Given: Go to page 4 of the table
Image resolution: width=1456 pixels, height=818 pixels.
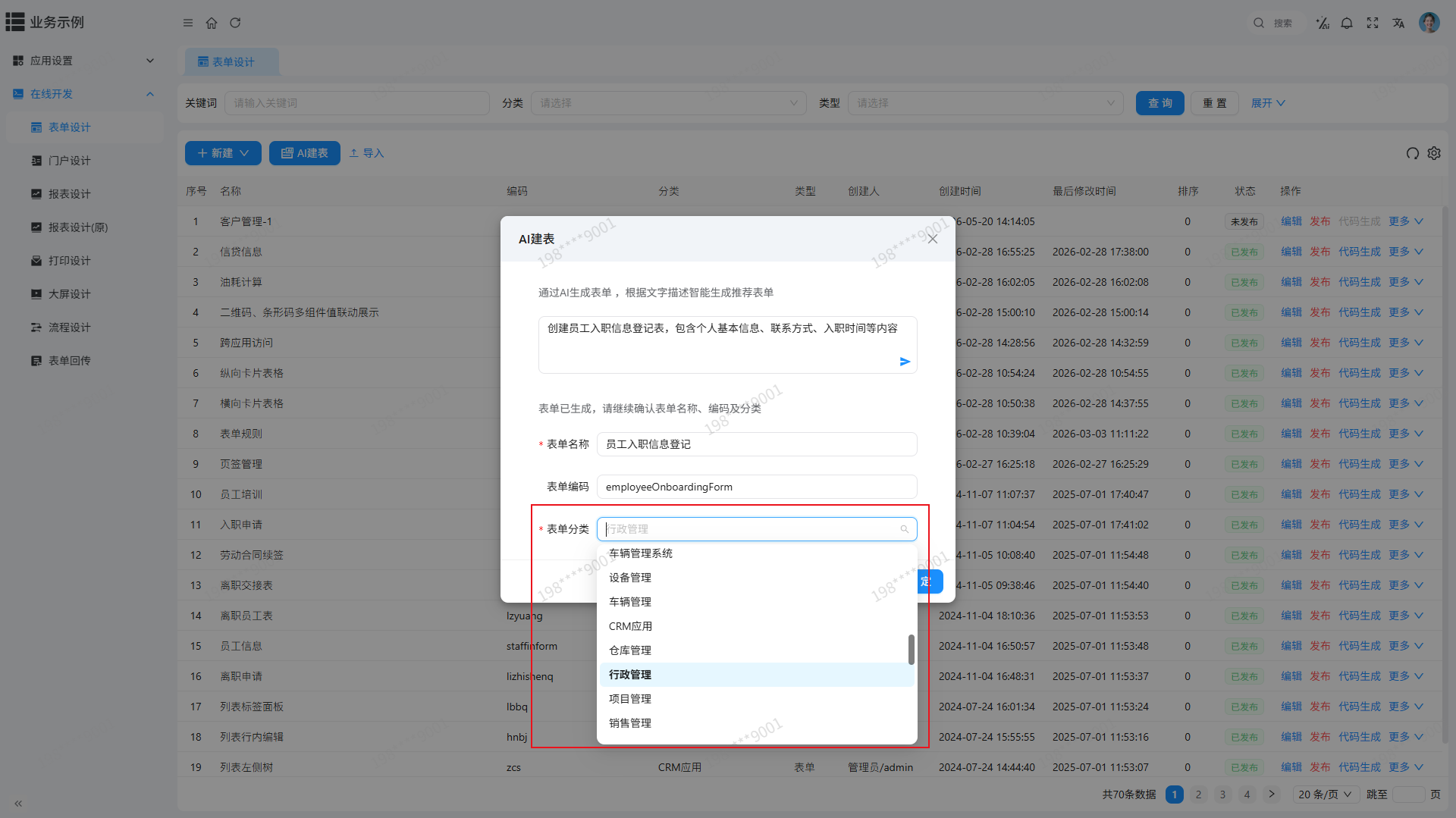Looking at the screenshot, I should tap(1247, 794).
